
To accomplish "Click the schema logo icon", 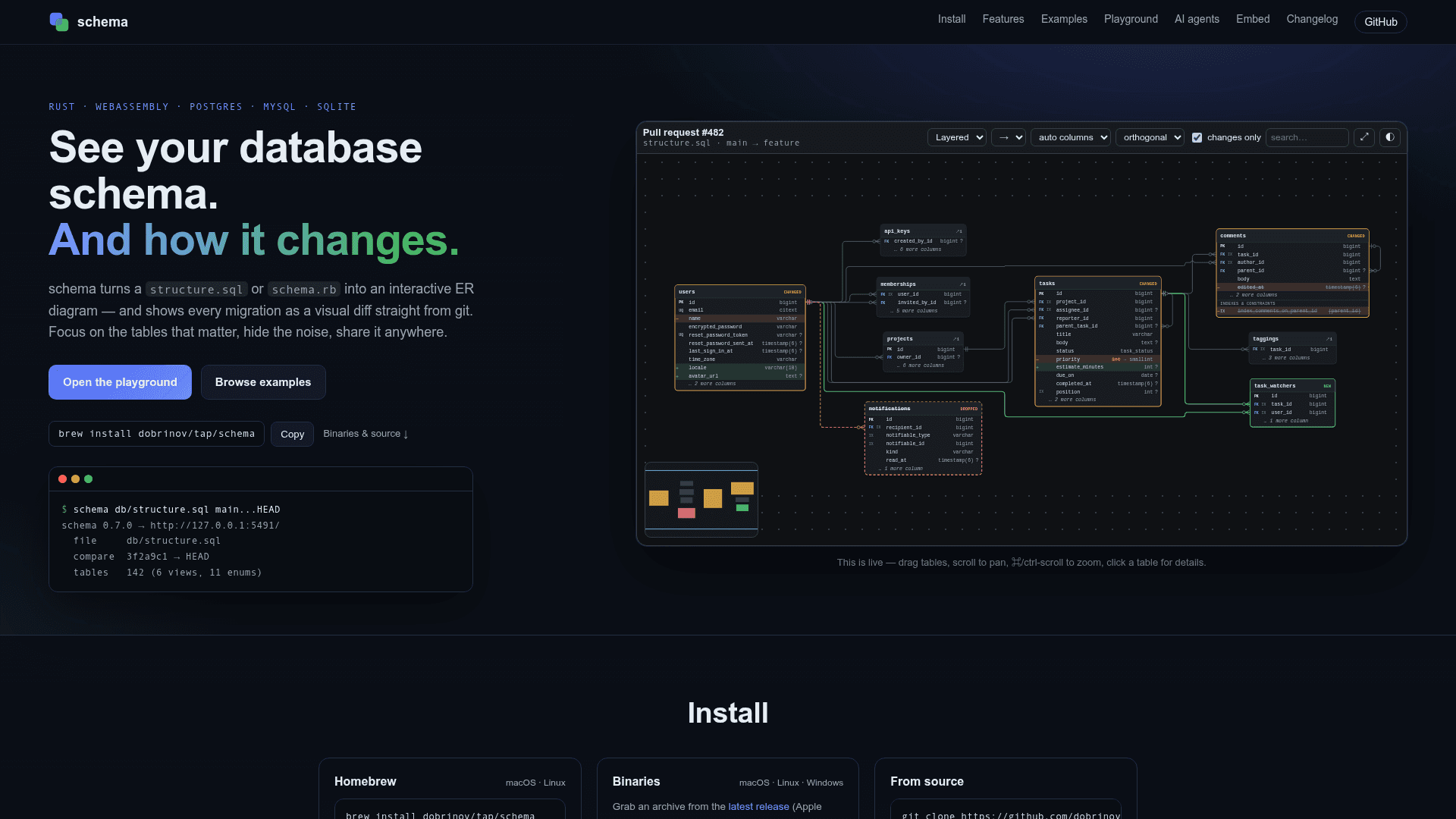I will click(x=59, y=22).
